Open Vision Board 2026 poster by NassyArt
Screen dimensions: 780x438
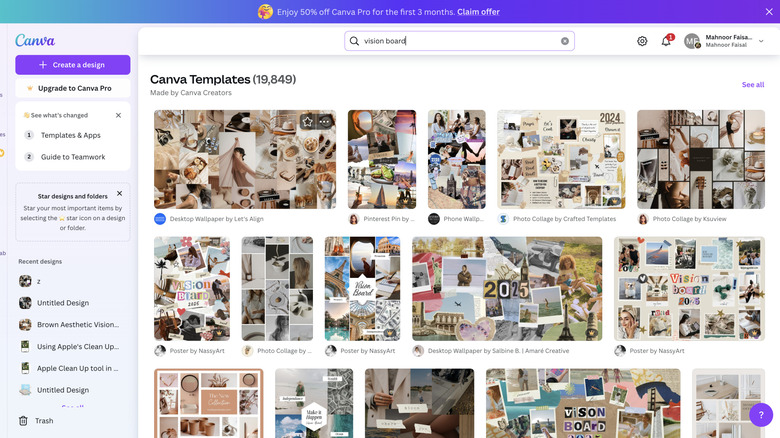[192, 289]
